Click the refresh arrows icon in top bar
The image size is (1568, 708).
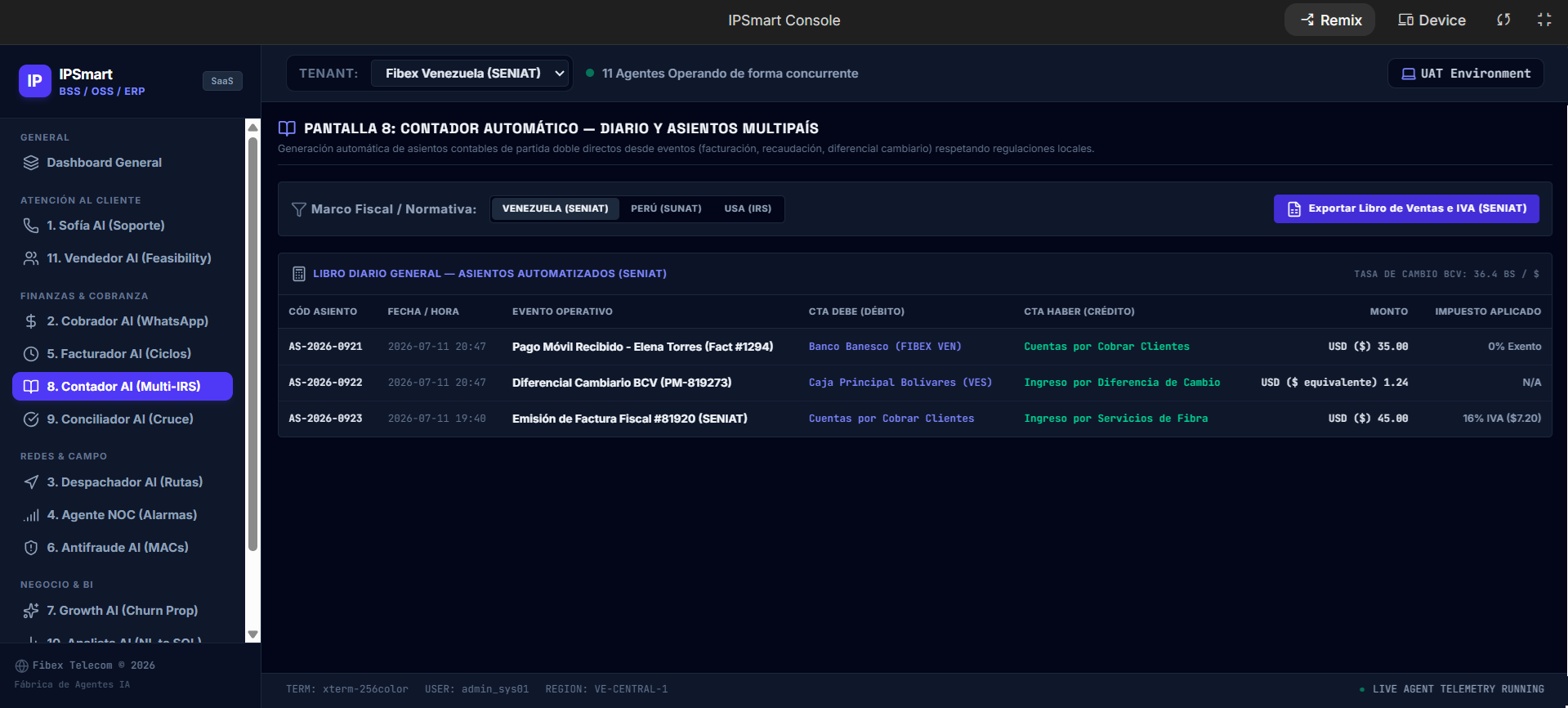click(x=1503, y=20)
